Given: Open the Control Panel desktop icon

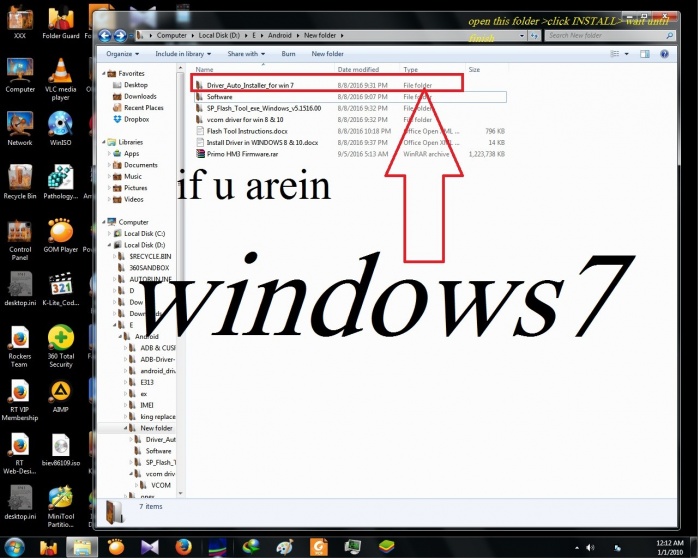Looking at the screenshot, I should 20,240.
